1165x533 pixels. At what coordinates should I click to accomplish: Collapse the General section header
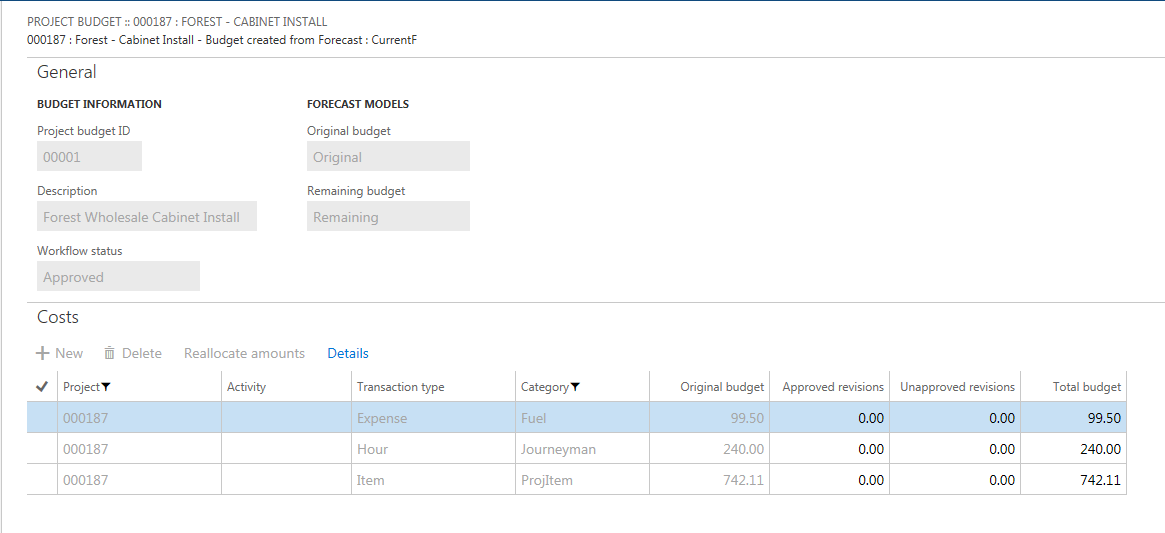point(67,72)
